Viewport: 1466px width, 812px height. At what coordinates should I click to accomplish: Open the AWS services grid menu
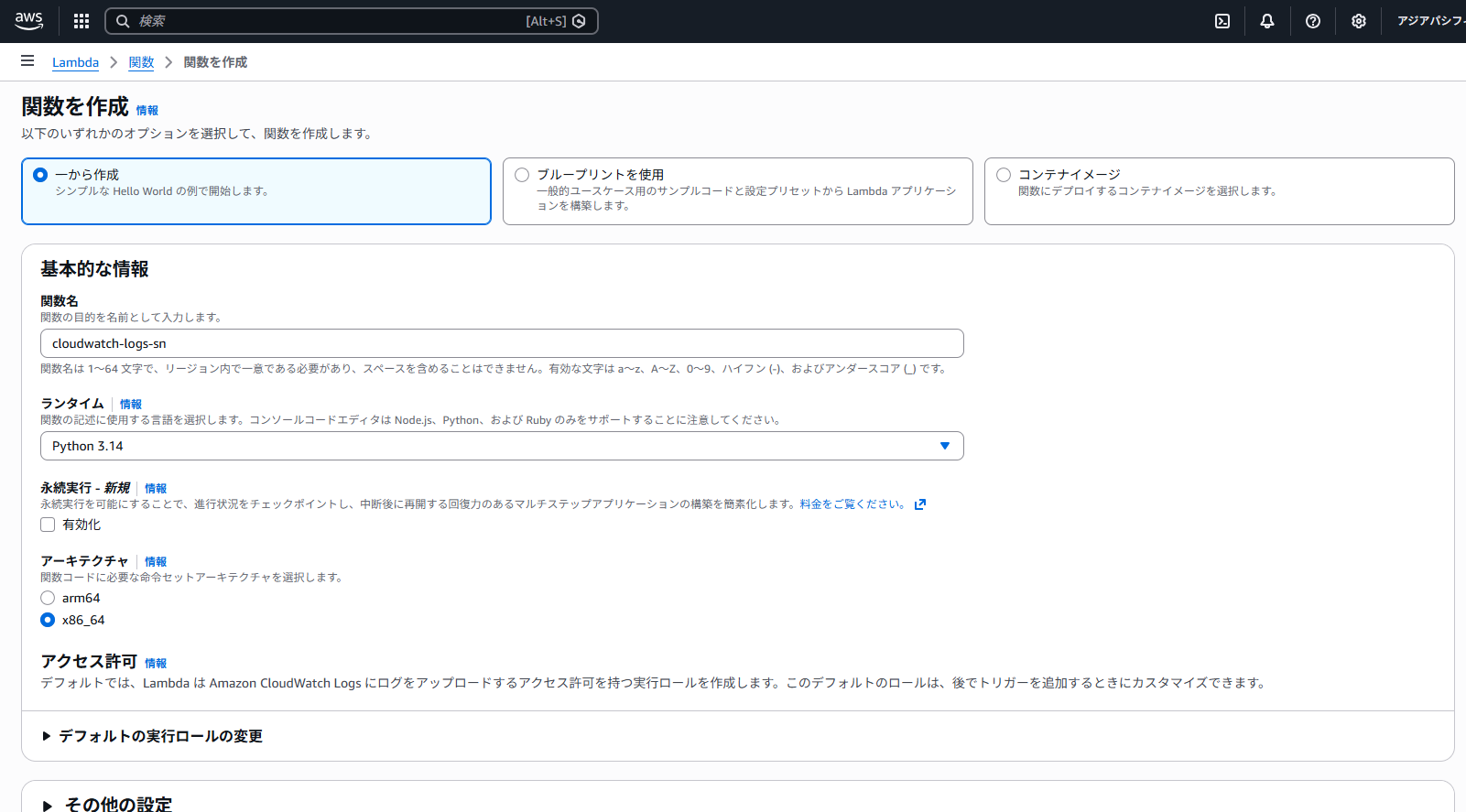(x=81, y=21)
